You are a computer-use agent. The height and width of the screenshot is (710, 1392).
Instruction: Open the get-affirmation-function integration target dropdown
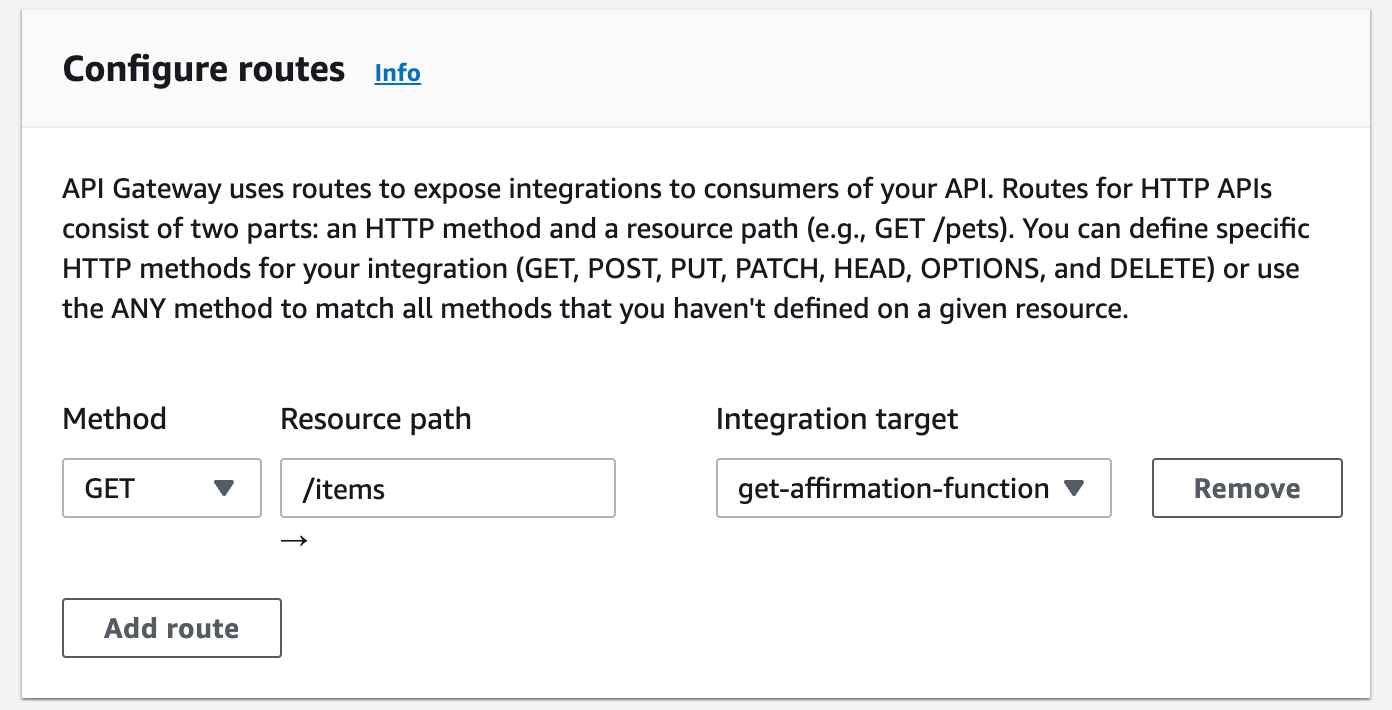914,488
